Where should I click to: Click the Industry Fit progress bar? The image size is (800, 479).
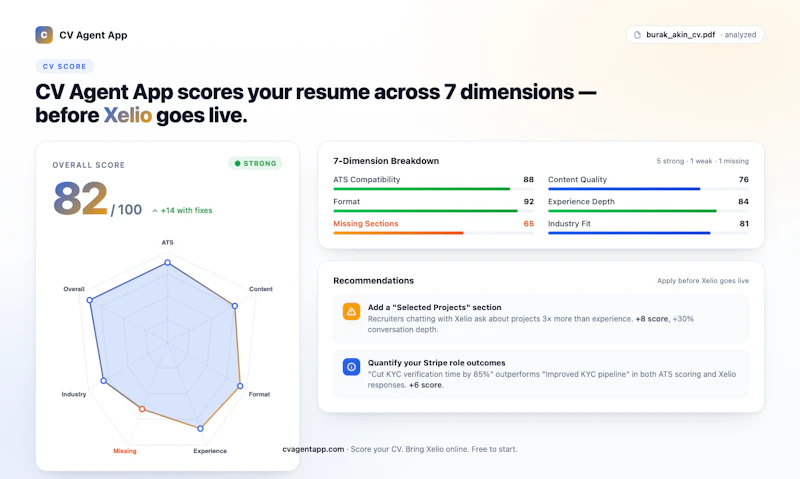pyautogui.click(x=648, y=233)
